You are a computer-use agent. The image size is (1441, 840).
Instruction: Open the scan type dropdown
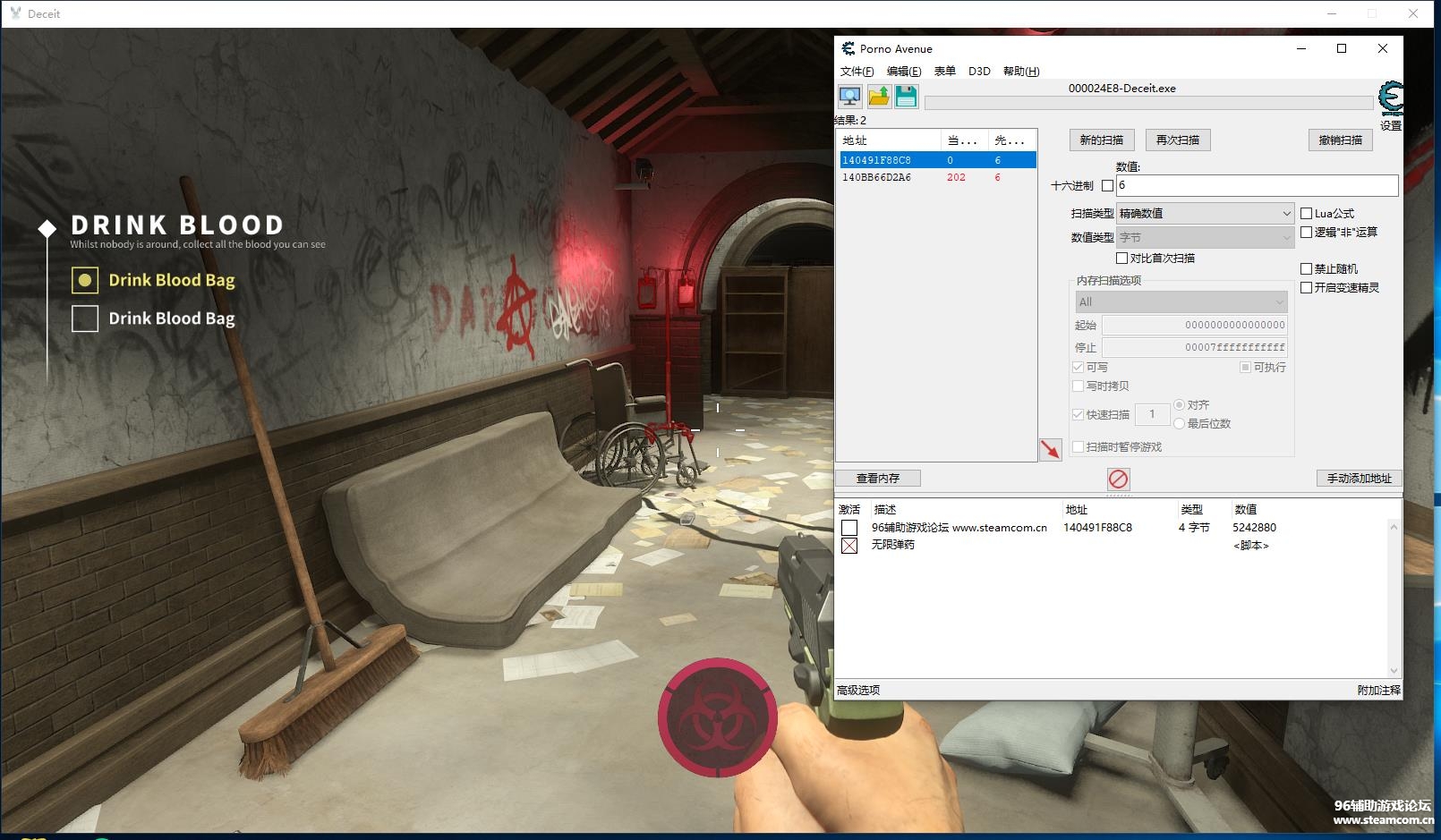click(1206, 214)
